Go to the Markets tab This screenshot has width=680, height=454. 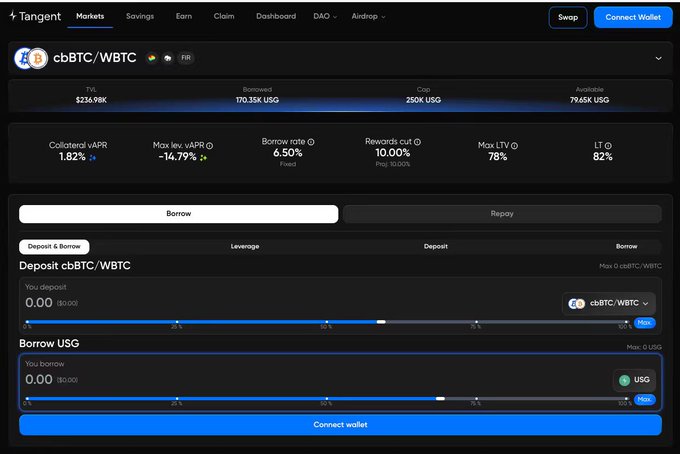90,16
